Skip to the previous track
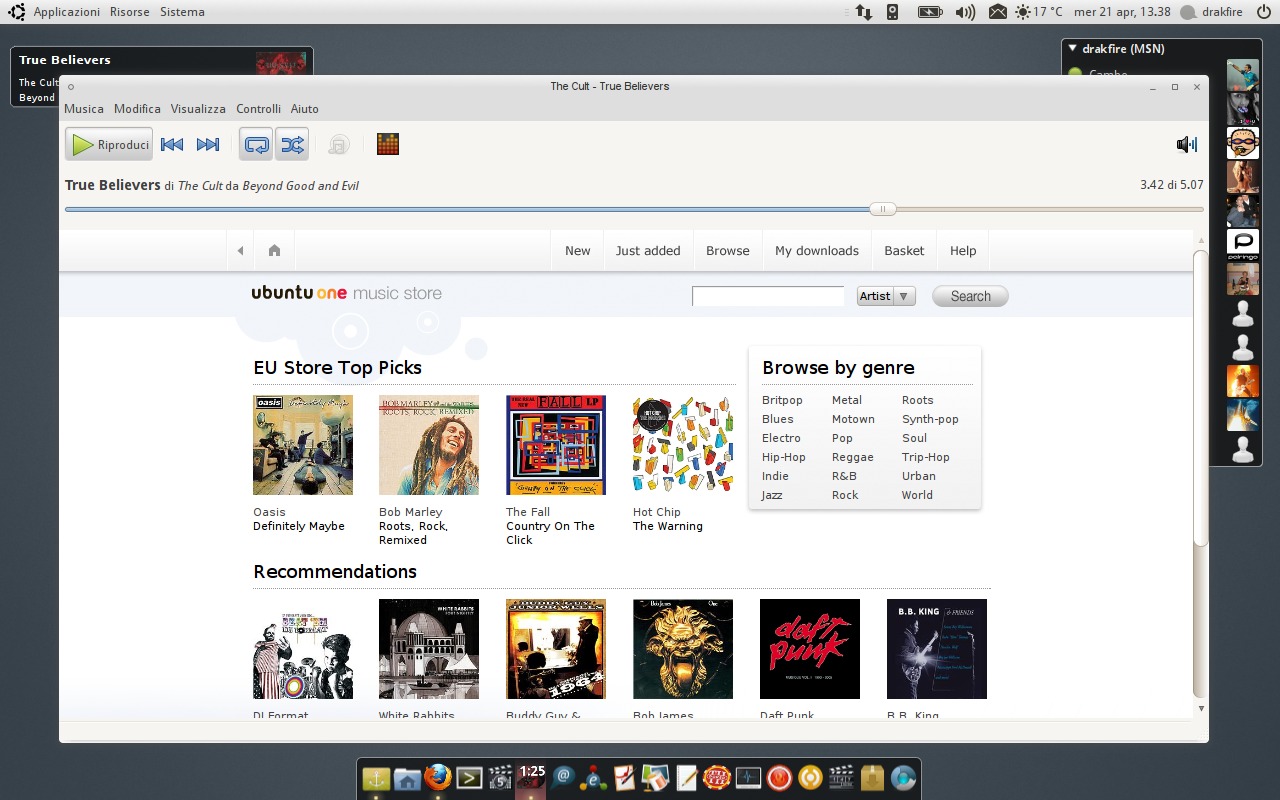Screen dimensions: 1280x800 point(172,145)
